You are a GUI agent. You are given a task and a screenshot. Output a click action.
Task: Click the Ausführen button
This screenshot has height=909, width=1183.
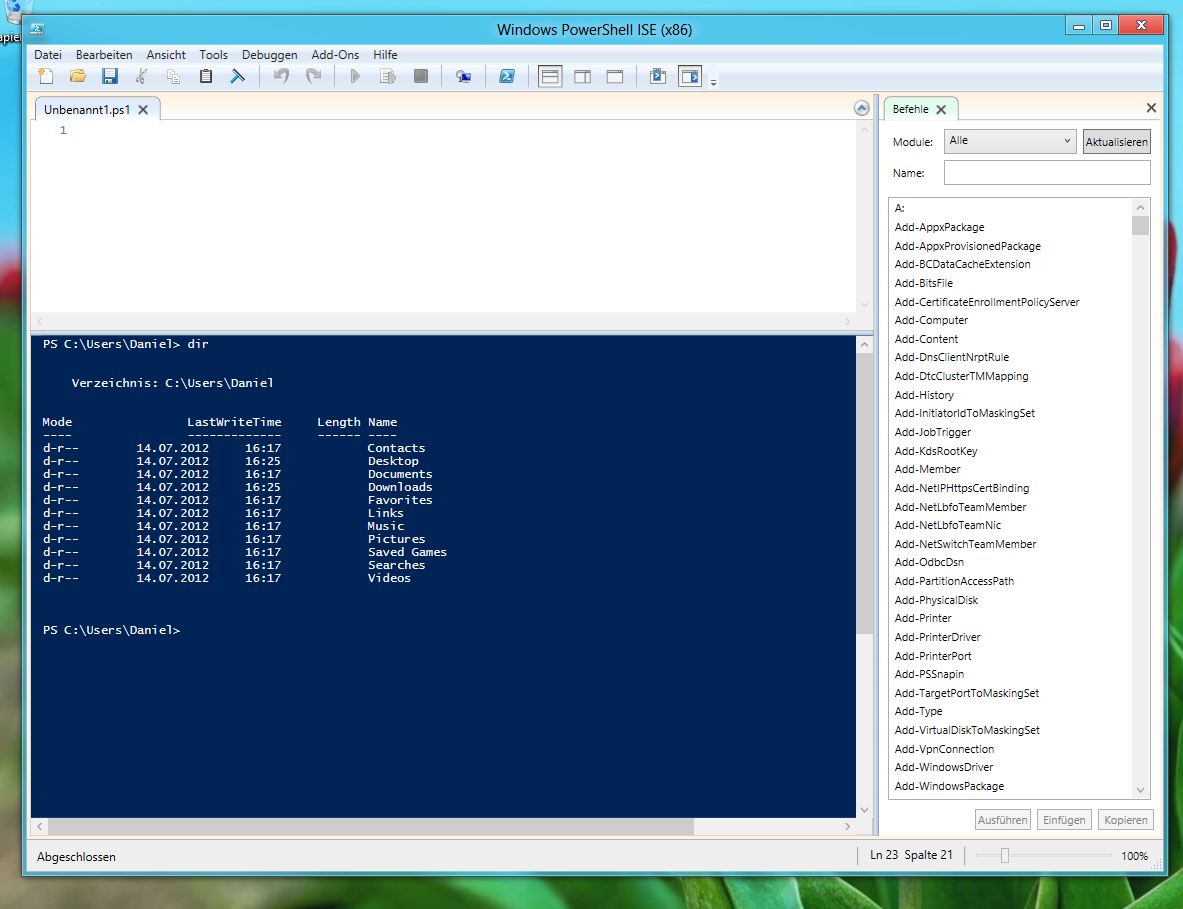1002,820
